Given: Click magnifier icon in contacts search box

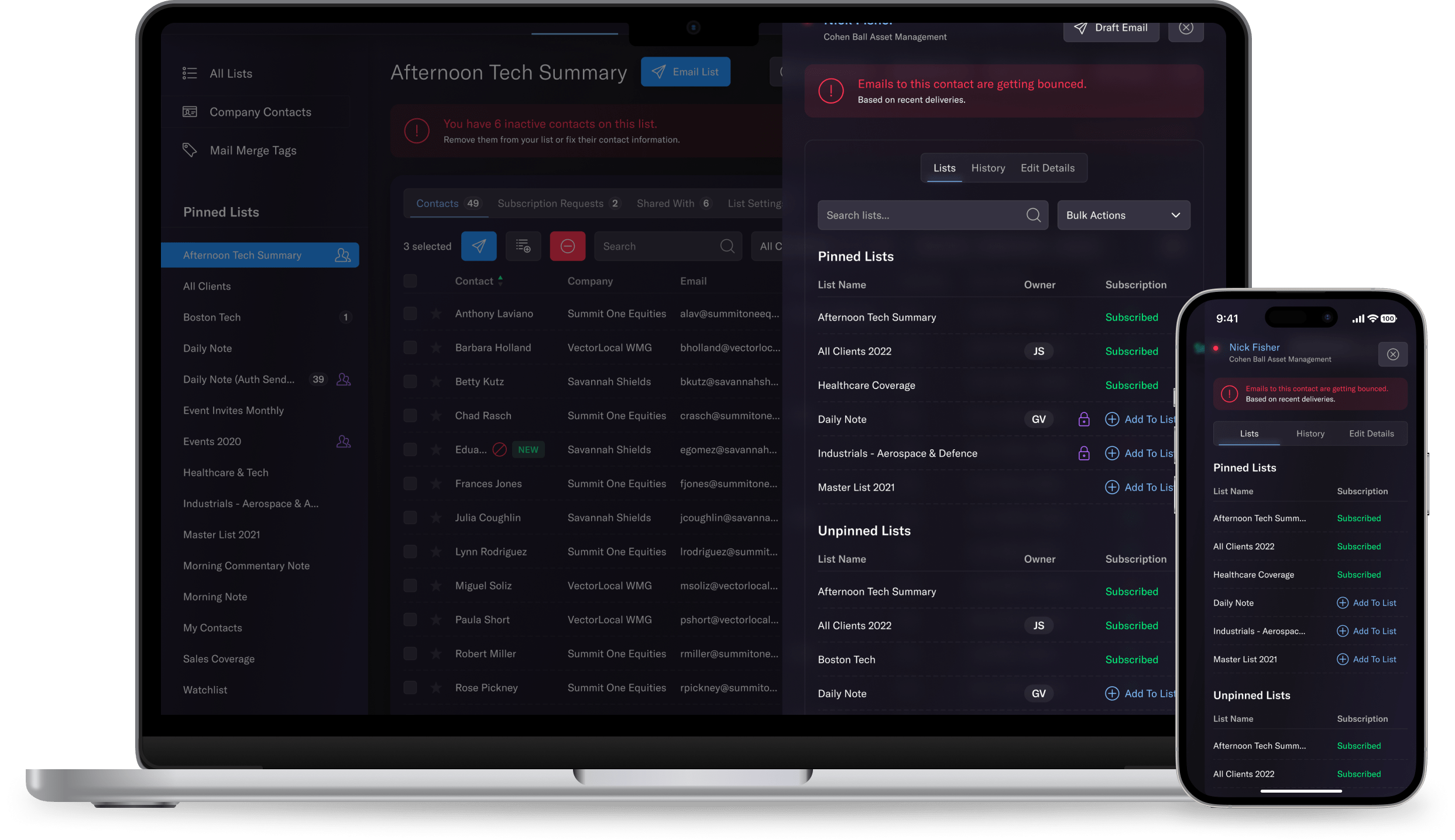Looking at the screenshot, I should 727,246.
